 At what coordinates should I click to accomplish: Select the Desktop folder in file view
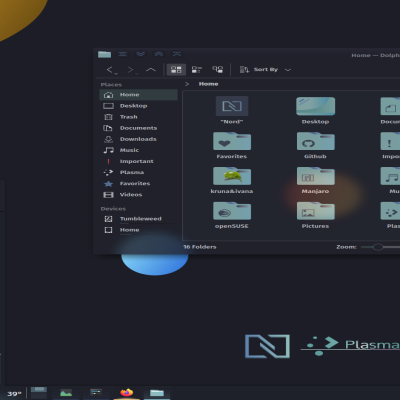coord(315,110)
